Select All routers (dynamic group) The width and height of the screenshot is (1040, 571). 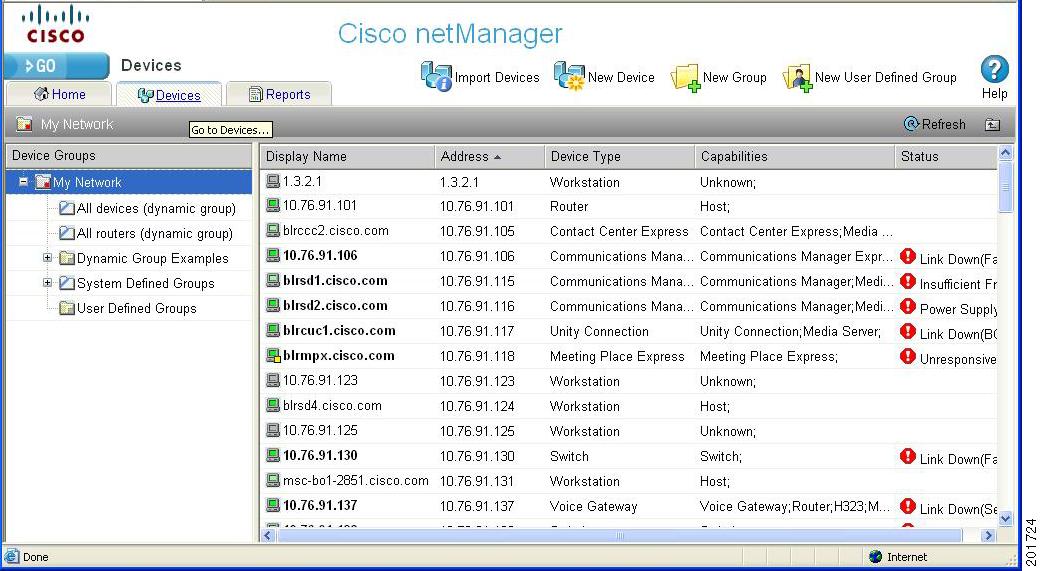point(155,233)
